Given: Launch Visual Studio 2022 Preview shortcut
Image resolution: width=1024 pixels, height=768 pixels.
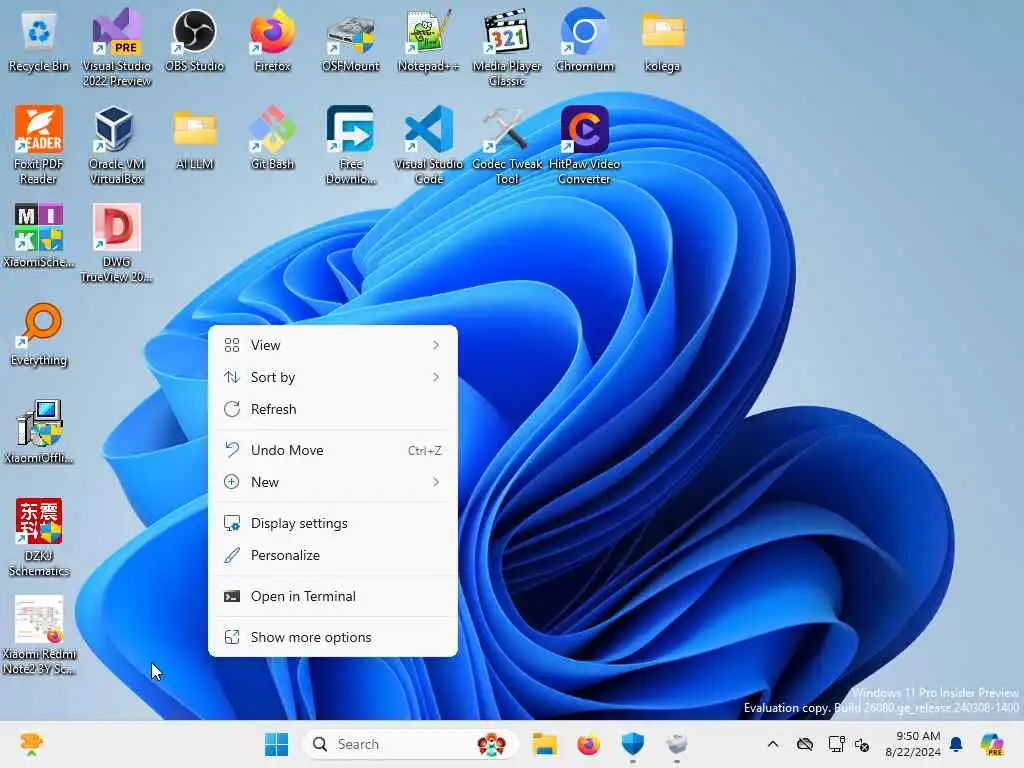Looking at the screenshot, I should (117, 47).
